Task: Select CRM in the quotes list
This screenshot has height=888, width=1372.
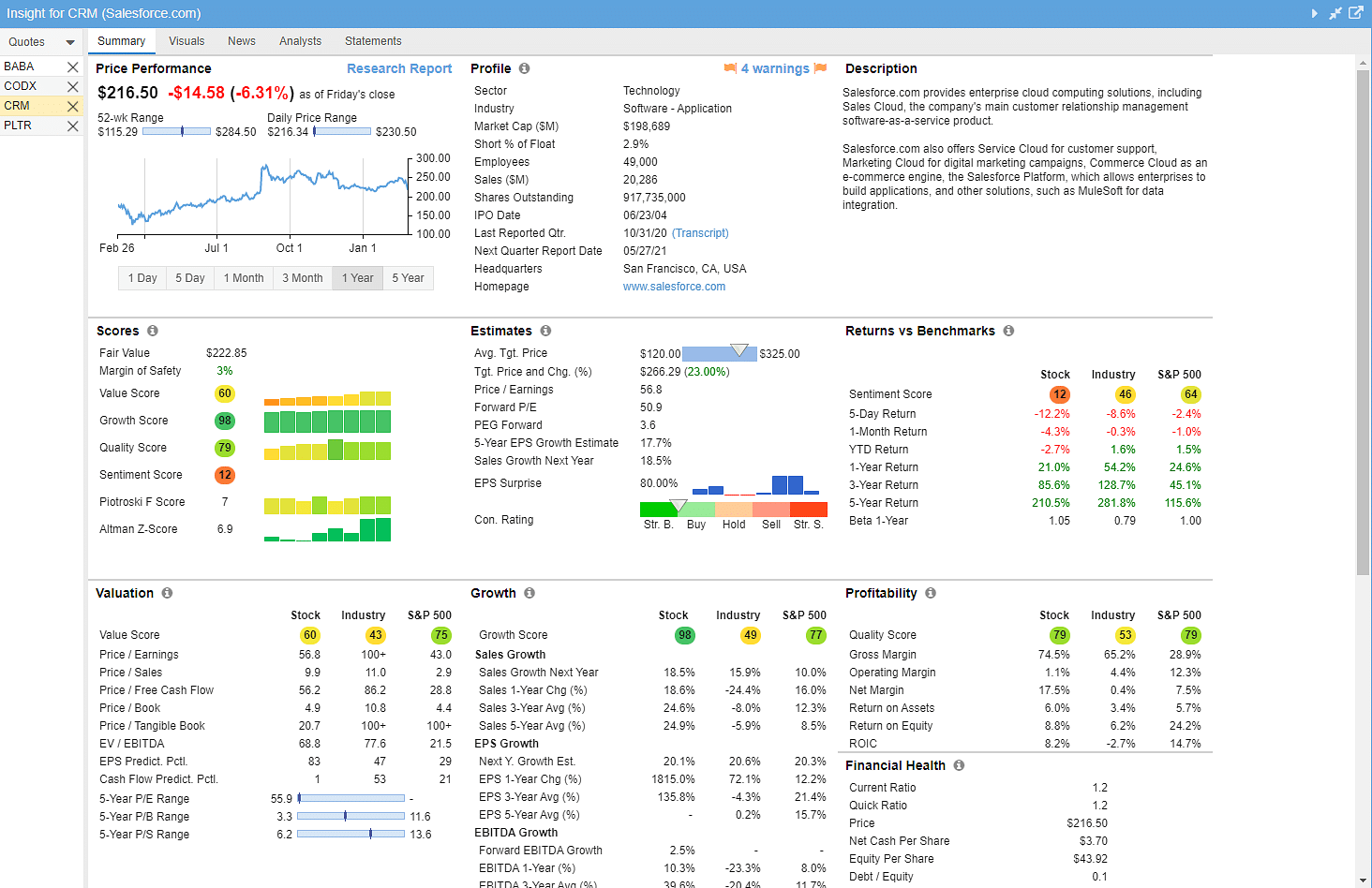Action: click(x=17, y=106)
